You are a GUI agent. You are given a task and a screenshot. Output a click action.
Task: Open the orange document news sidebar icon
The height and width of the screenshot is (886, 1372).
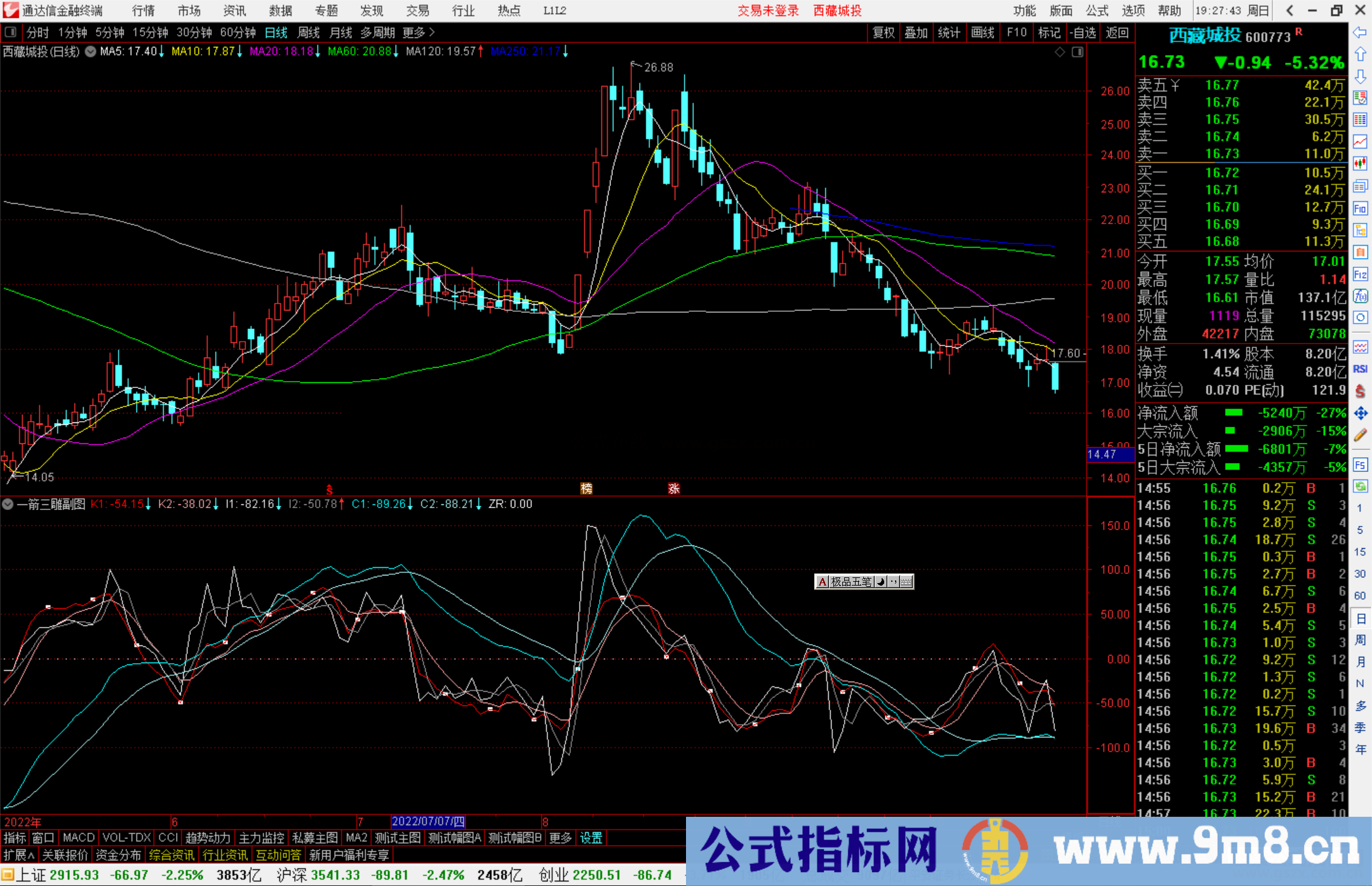pos(1360,252)
